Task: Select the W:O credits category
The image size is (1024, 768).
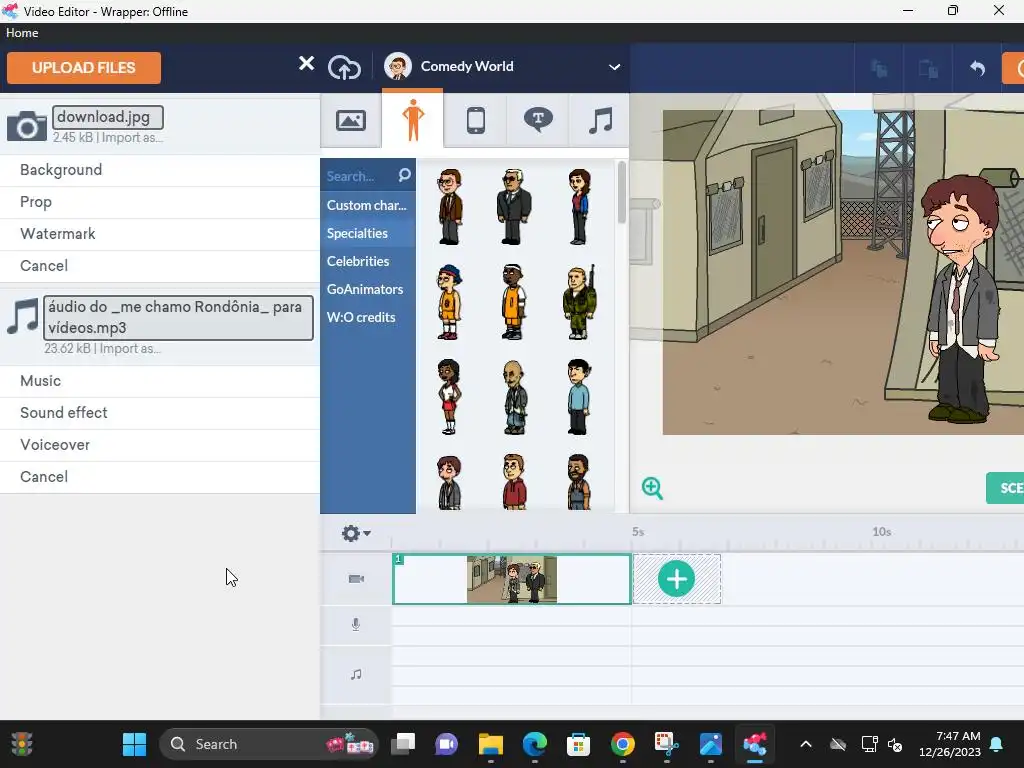Action: click(367, 317)
